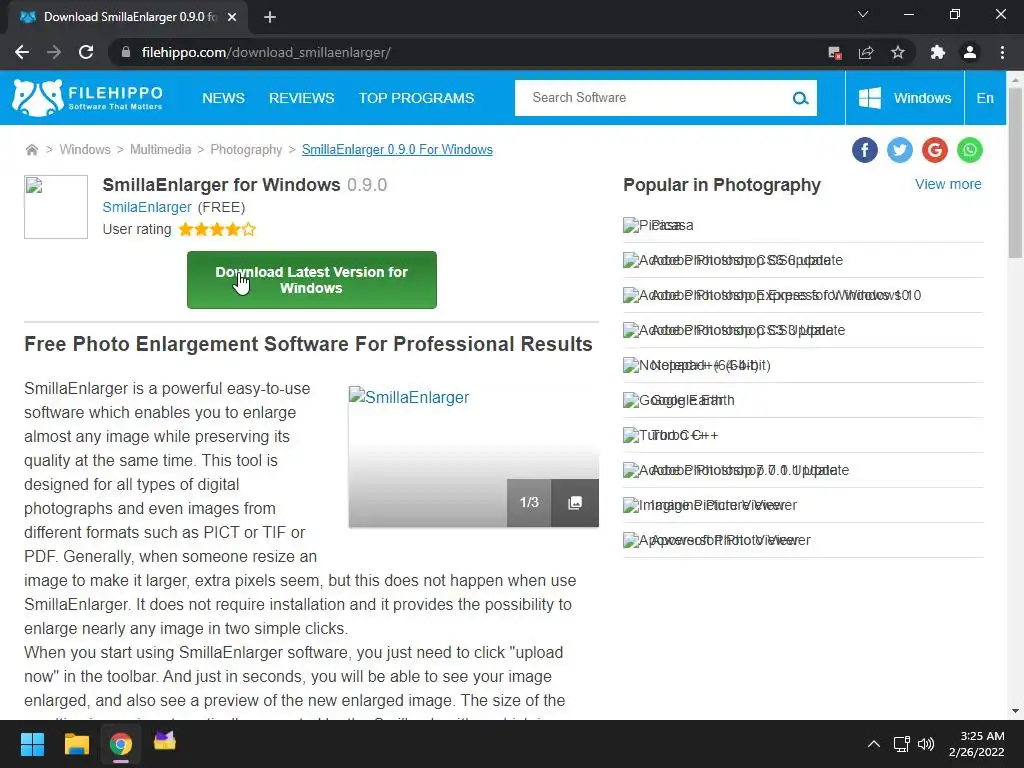Screen dimensions: 1024x768
Task: Open the En language selector
Action: 985,98
